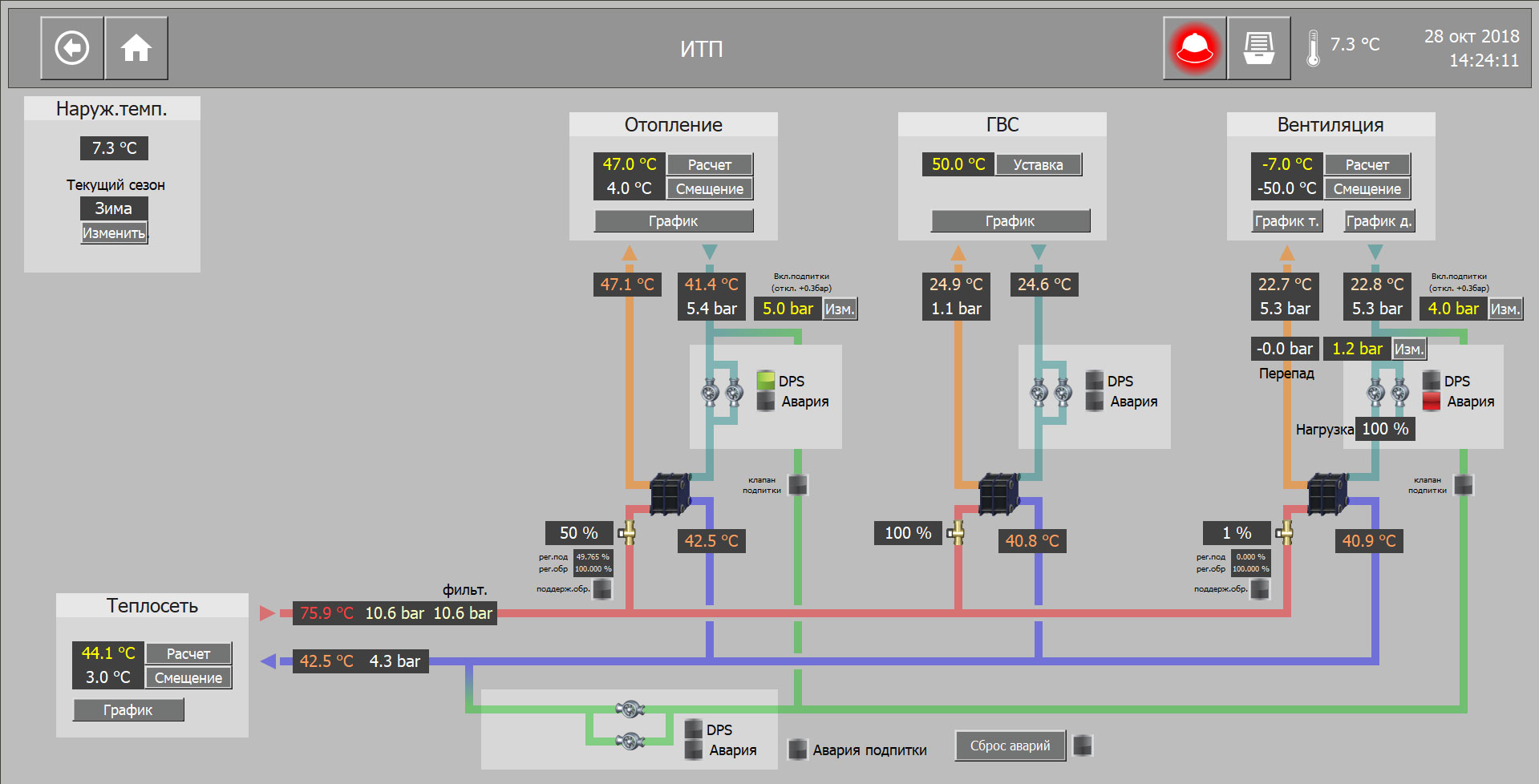The width and height of the screenshot is (1539, 784).
Task: Click Изменить to change the current season
Action: [114, 233]
